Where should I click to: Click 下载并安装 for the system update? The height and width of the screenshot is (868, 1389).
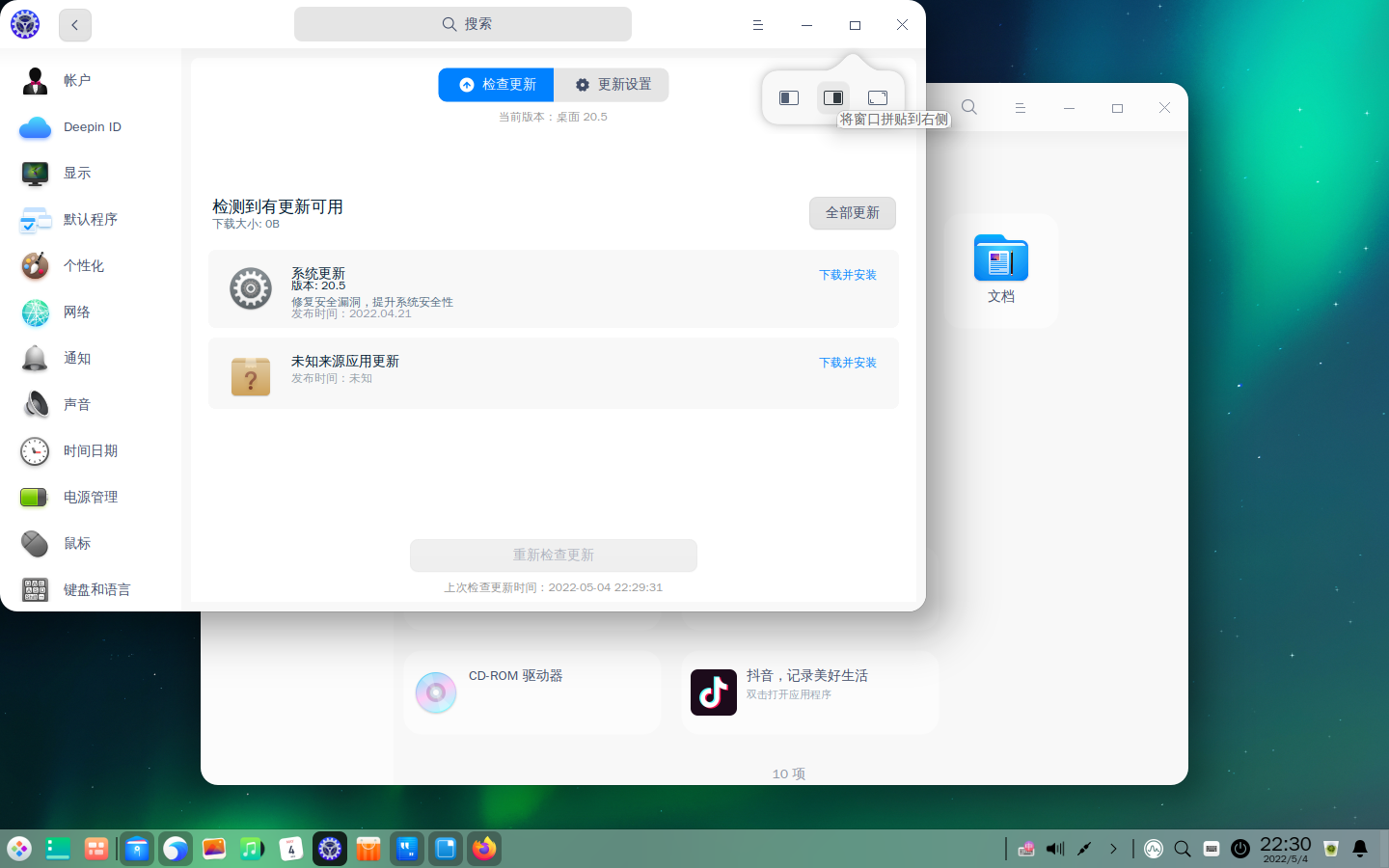click(847, 274)
